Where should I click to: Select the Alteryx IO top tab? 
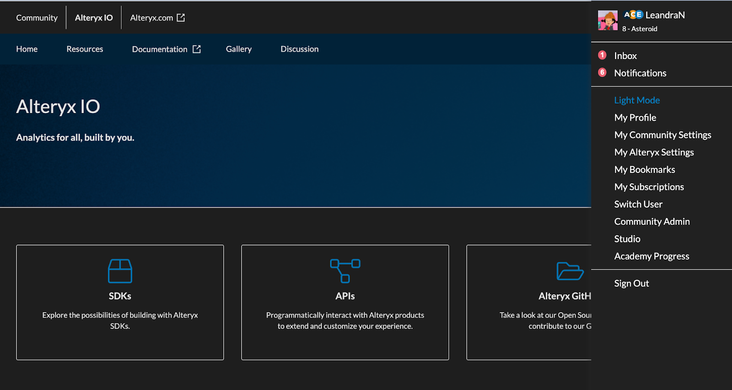(x=94, y=18)
